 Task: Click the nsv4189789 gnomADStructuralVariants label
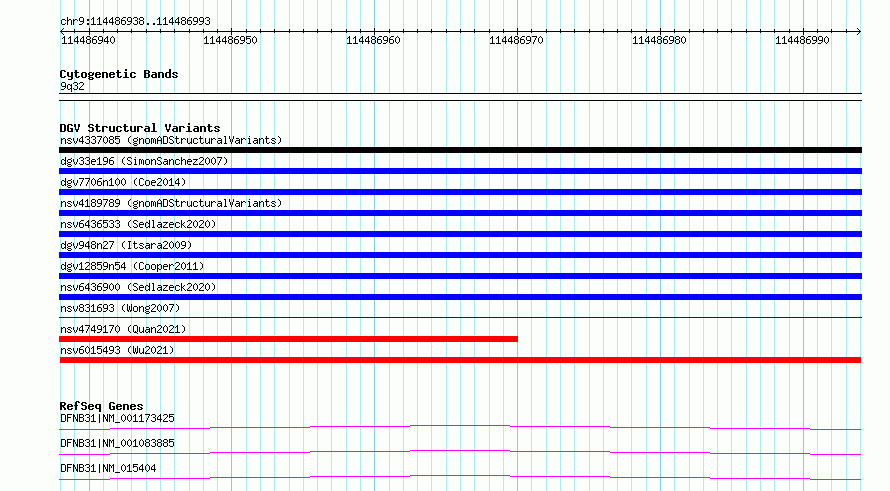click(x=171, y=203)
